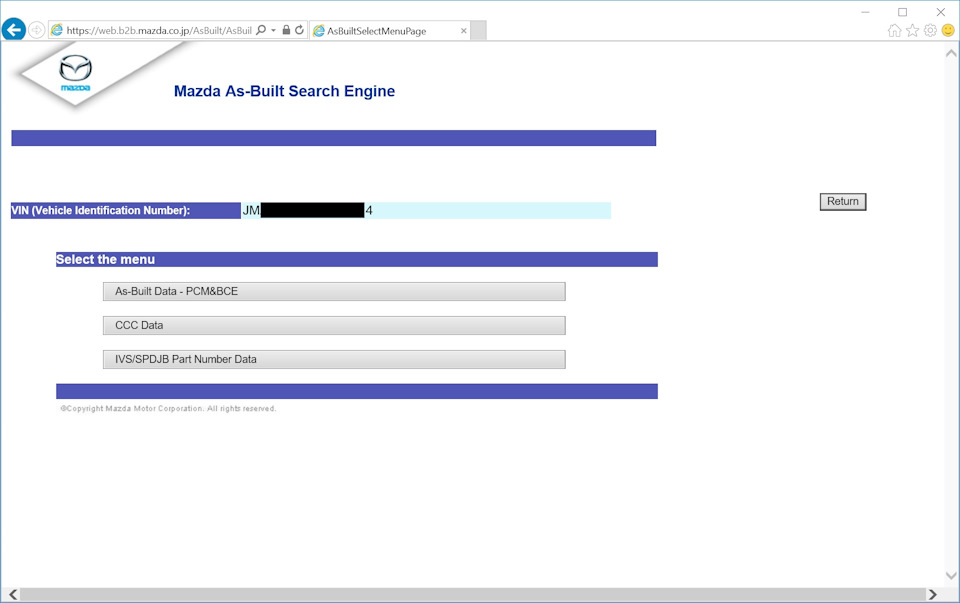Go back with the browser Back arrow

tap(13, 29)
